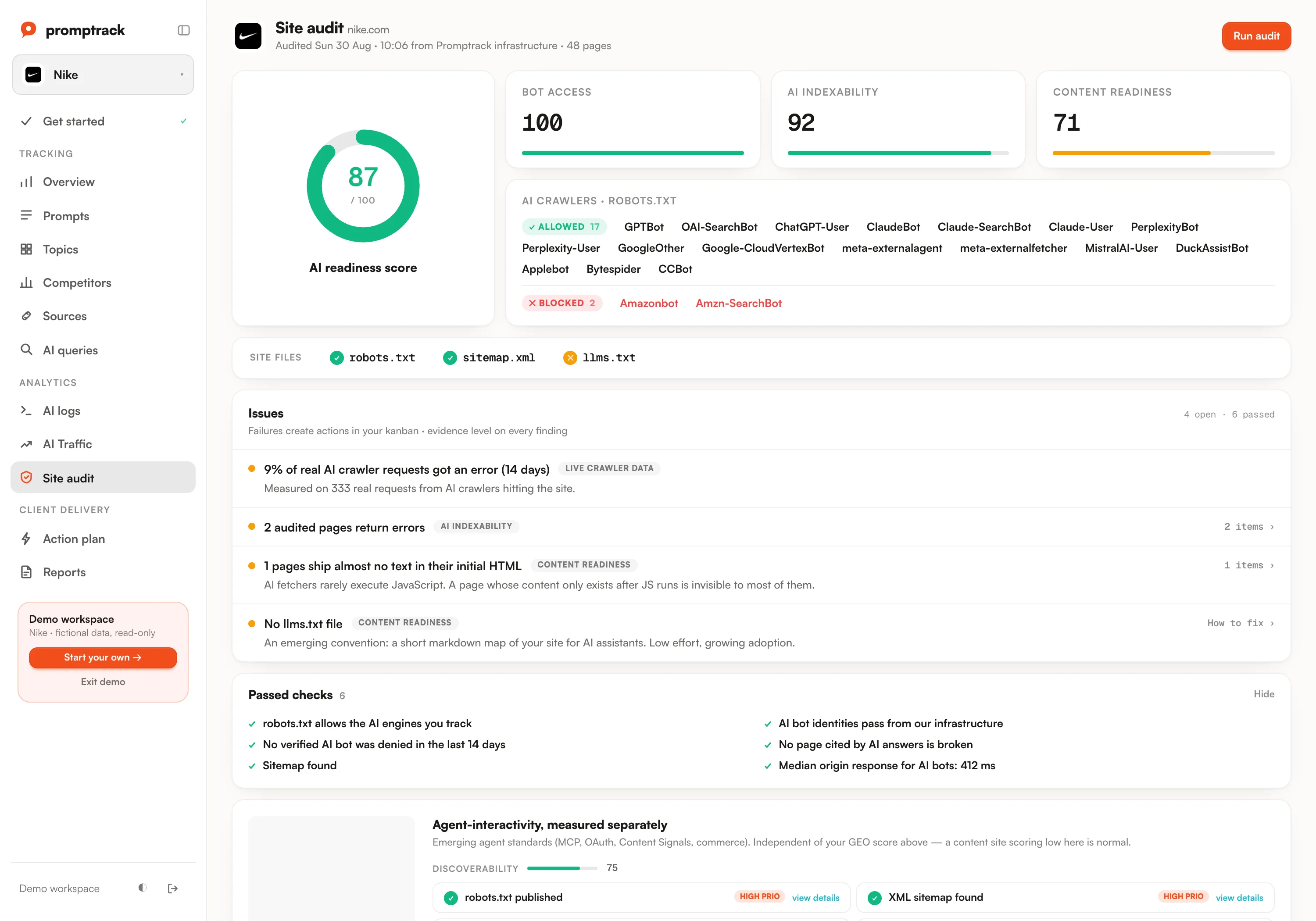Click the orange warning icon beside llms.txt

coord(570,357)
